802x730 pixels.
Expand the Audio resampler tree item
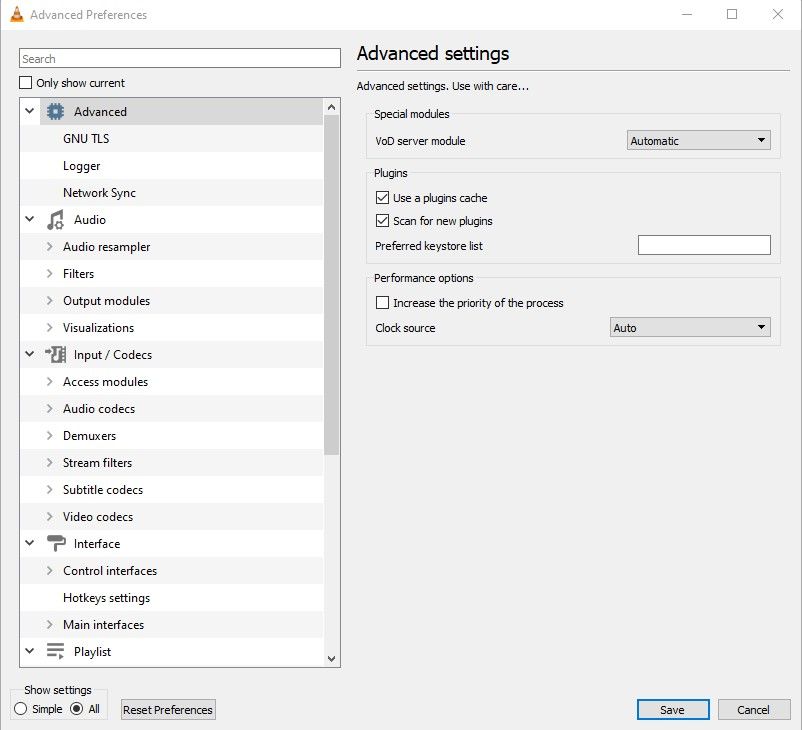coord(50,247)
